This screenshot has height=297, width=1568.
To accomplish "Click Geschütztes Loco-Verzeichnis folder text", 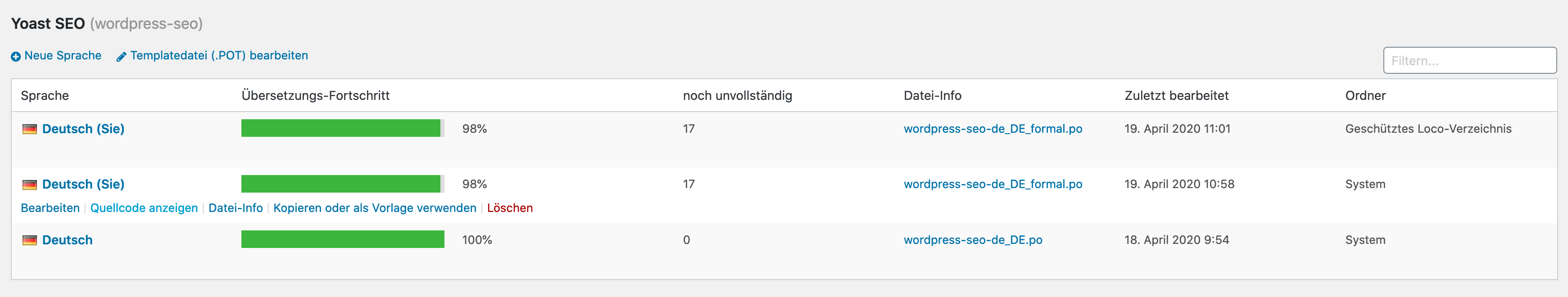I will (1428, 129).
